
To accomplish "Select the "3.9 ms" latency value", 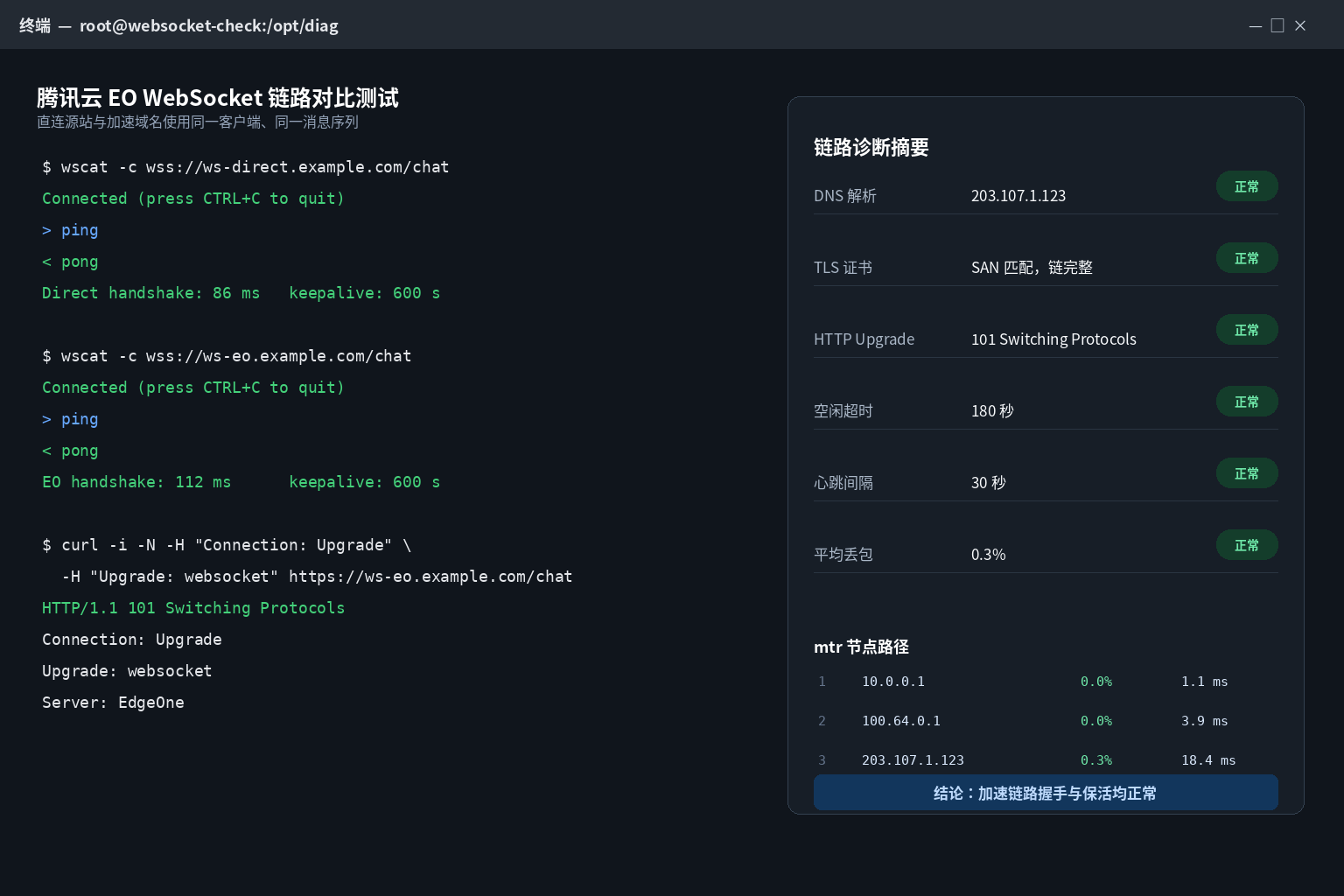I will coord(1205,721).
